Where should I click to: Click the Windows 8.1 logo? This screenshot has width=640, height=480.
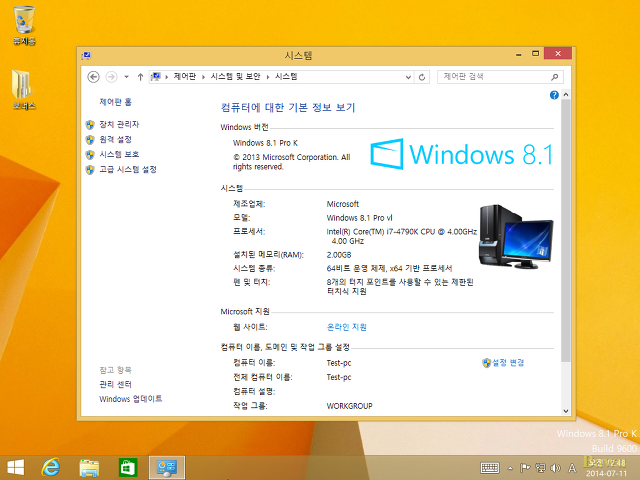(x=462, y=154)
